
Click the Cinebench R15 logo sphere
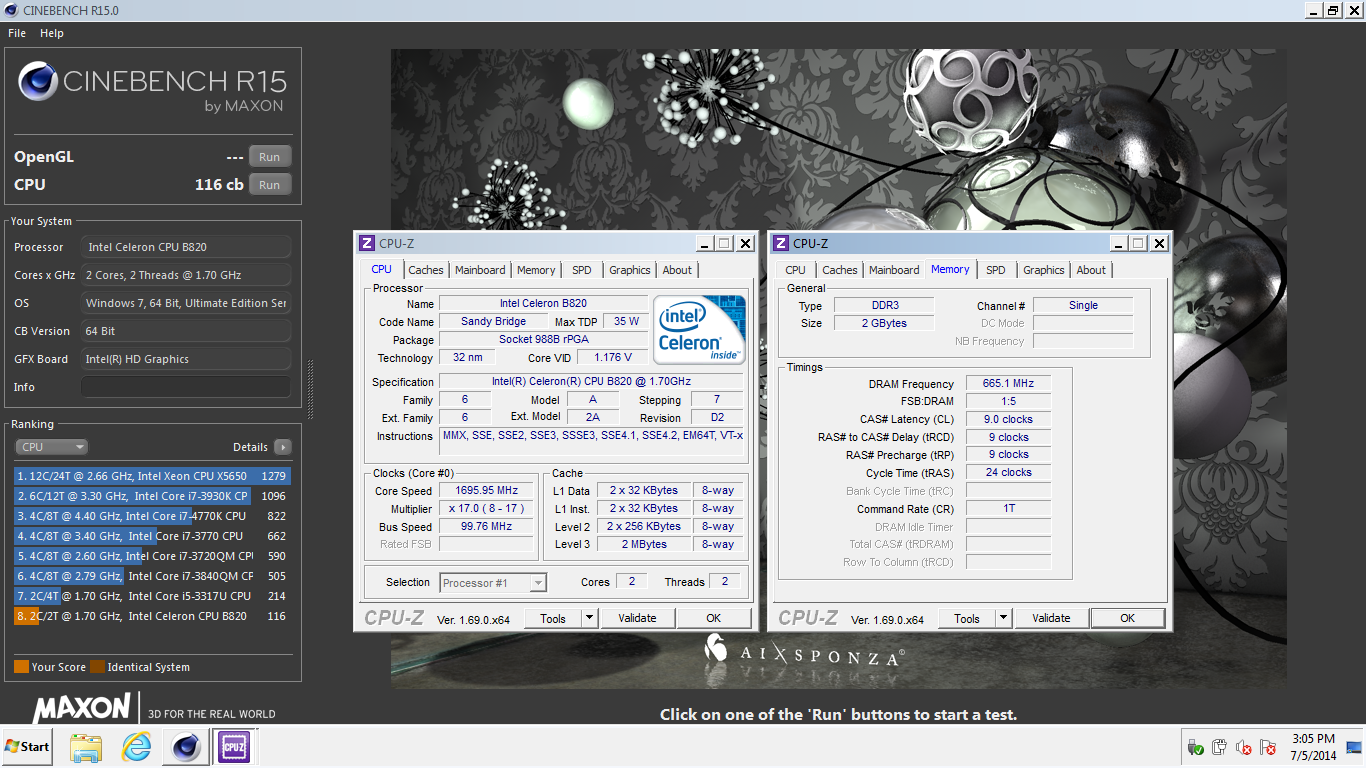pyautogui.click(x=38, y=82)
